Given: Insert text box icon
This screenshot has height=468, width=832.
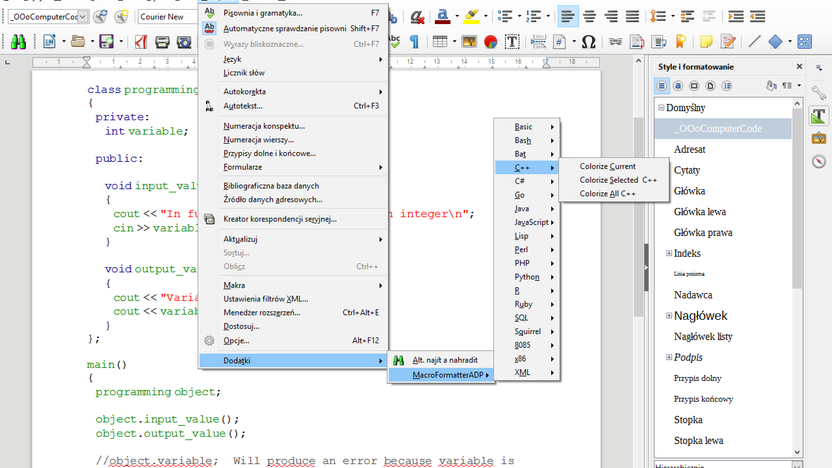Looking at the screenshot, I should (x=512, y=41).
